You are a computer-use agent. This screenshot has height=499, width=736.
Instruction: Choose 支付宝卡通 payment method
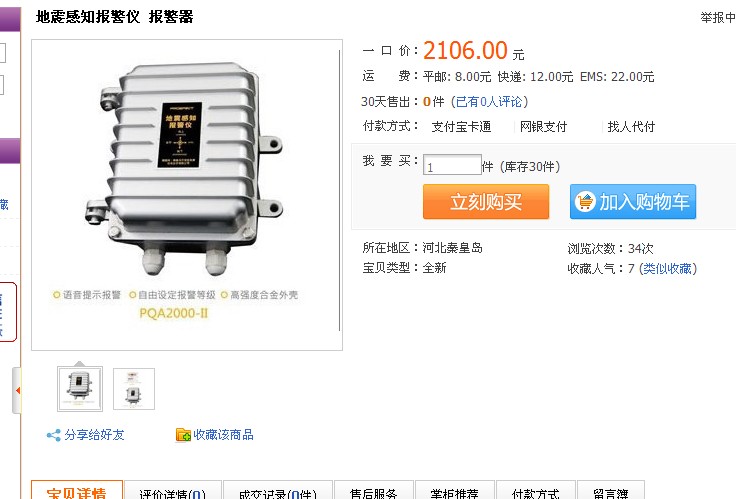461,127
